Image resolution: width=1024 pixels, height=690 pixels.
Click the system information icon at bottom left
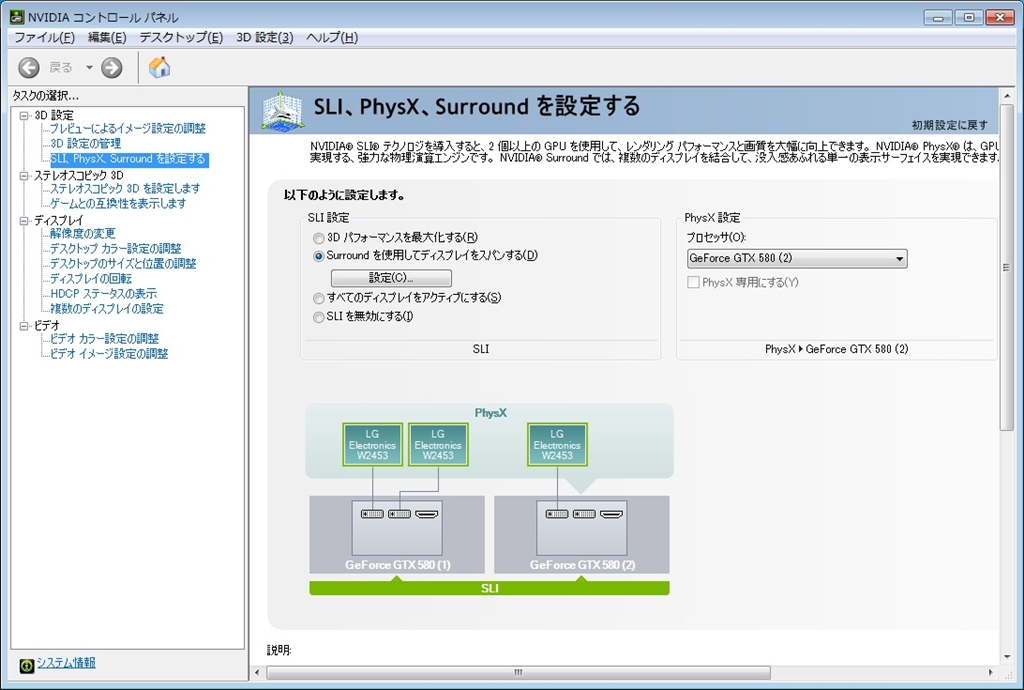(27, 665)
